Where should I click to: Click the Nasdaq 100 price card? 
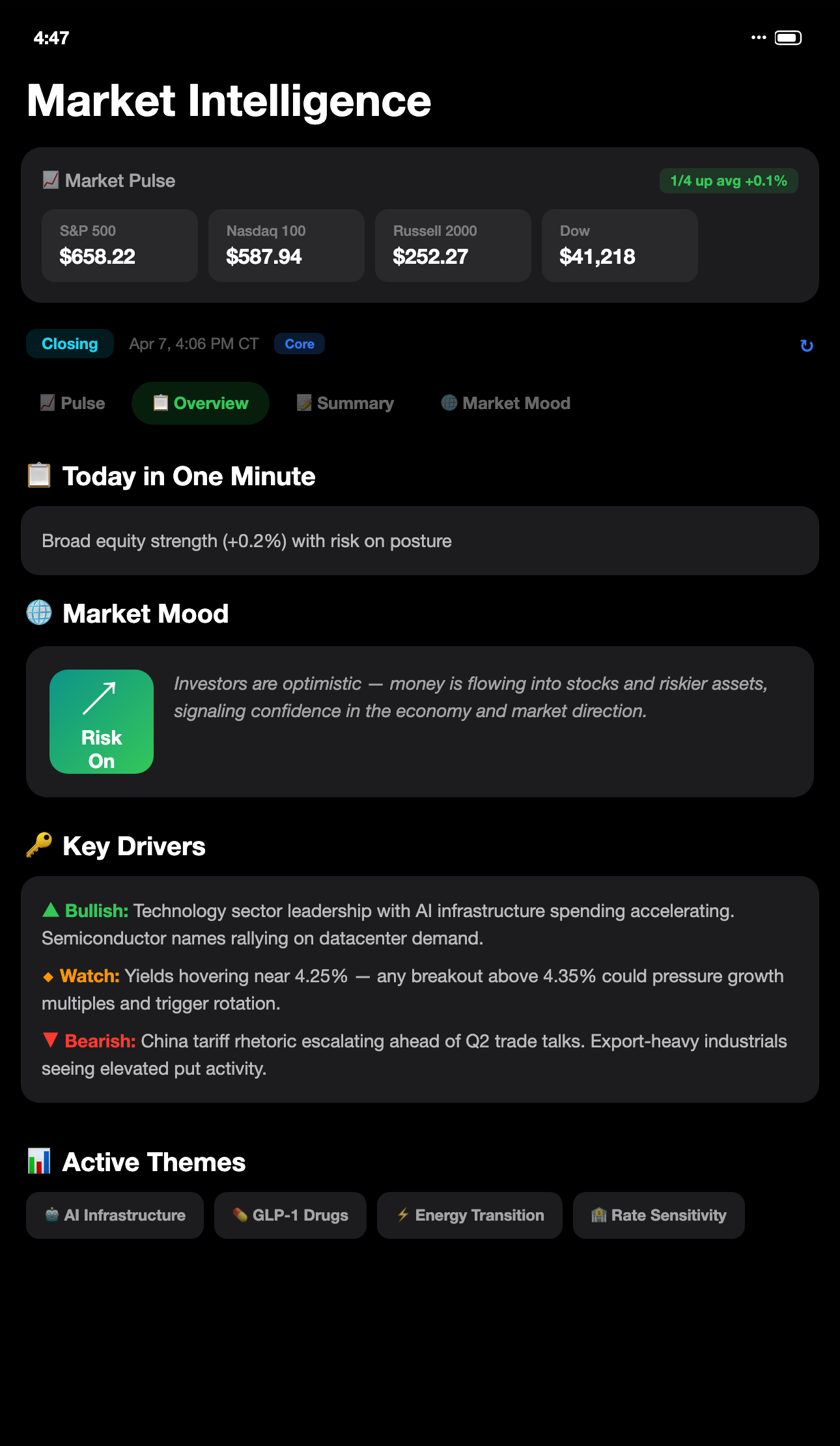click(286, 245)
